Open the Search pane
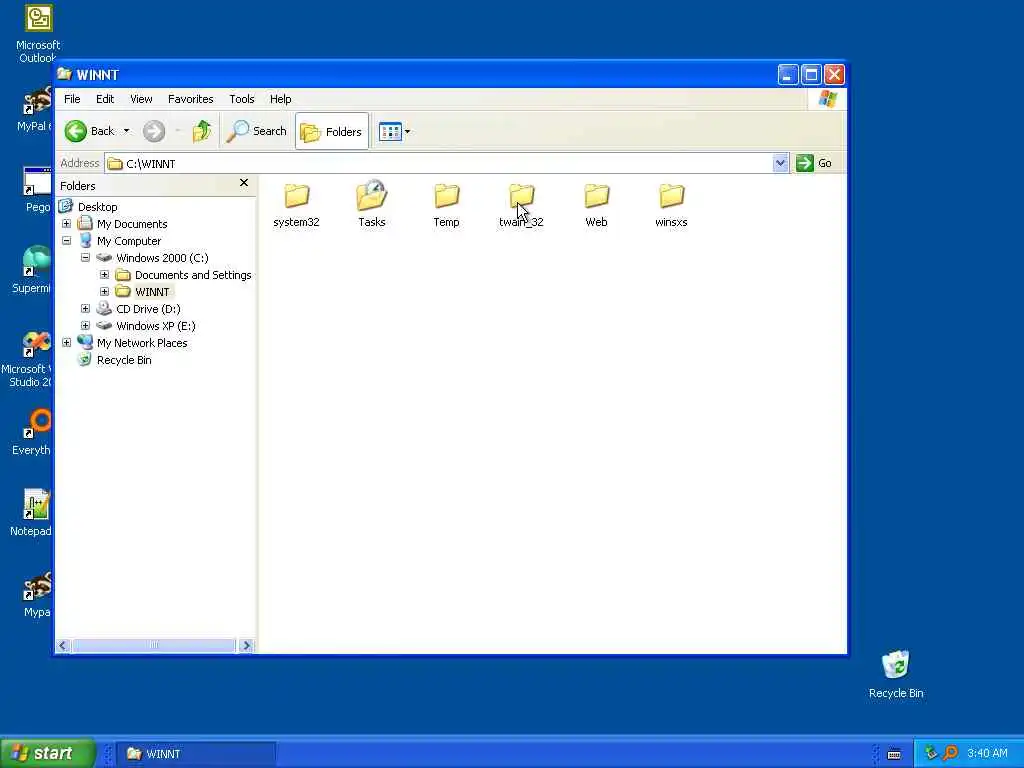The image size is (1024, 768). [x=256, y=131]
